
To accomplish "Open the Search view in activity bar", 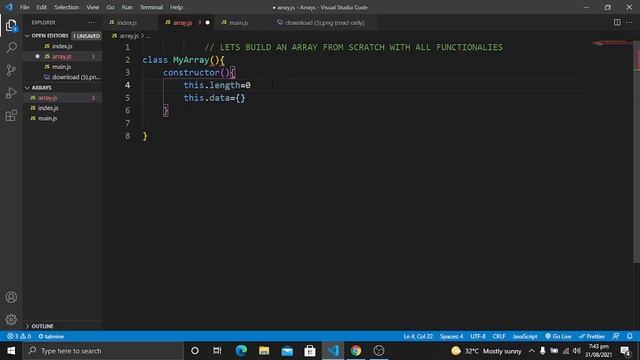I will click(x=11, y=48).
